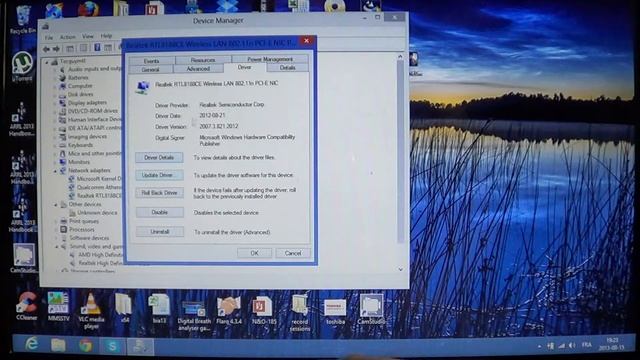Collapse the root computer tree node
The width and height of the screenshot is (640, 360).
tap(47, 62)
